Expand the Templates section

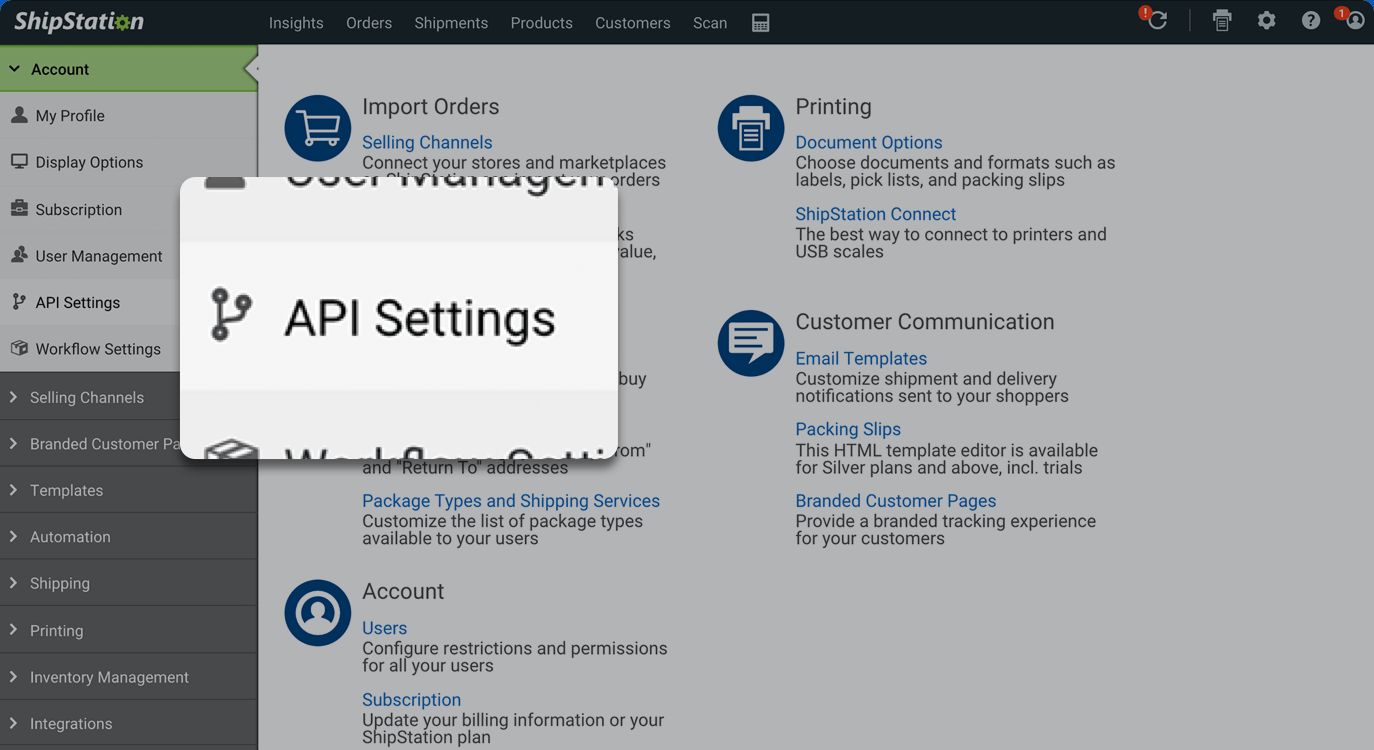[x=129, y=490]
